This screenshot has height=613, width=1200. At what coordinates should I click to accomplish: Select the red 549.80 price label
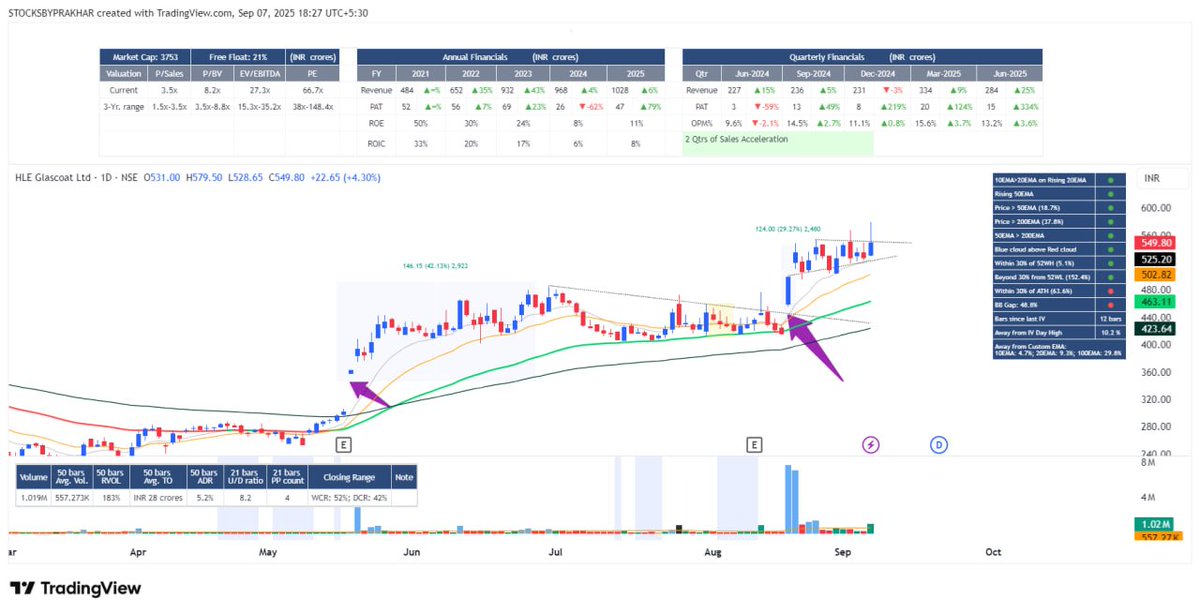(1153, 243)
